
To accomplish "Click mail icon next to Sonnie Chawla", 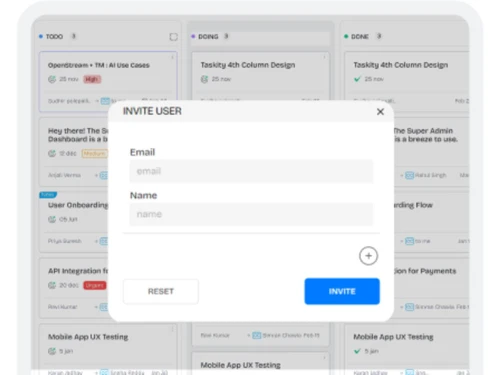I will pos(409,307).
